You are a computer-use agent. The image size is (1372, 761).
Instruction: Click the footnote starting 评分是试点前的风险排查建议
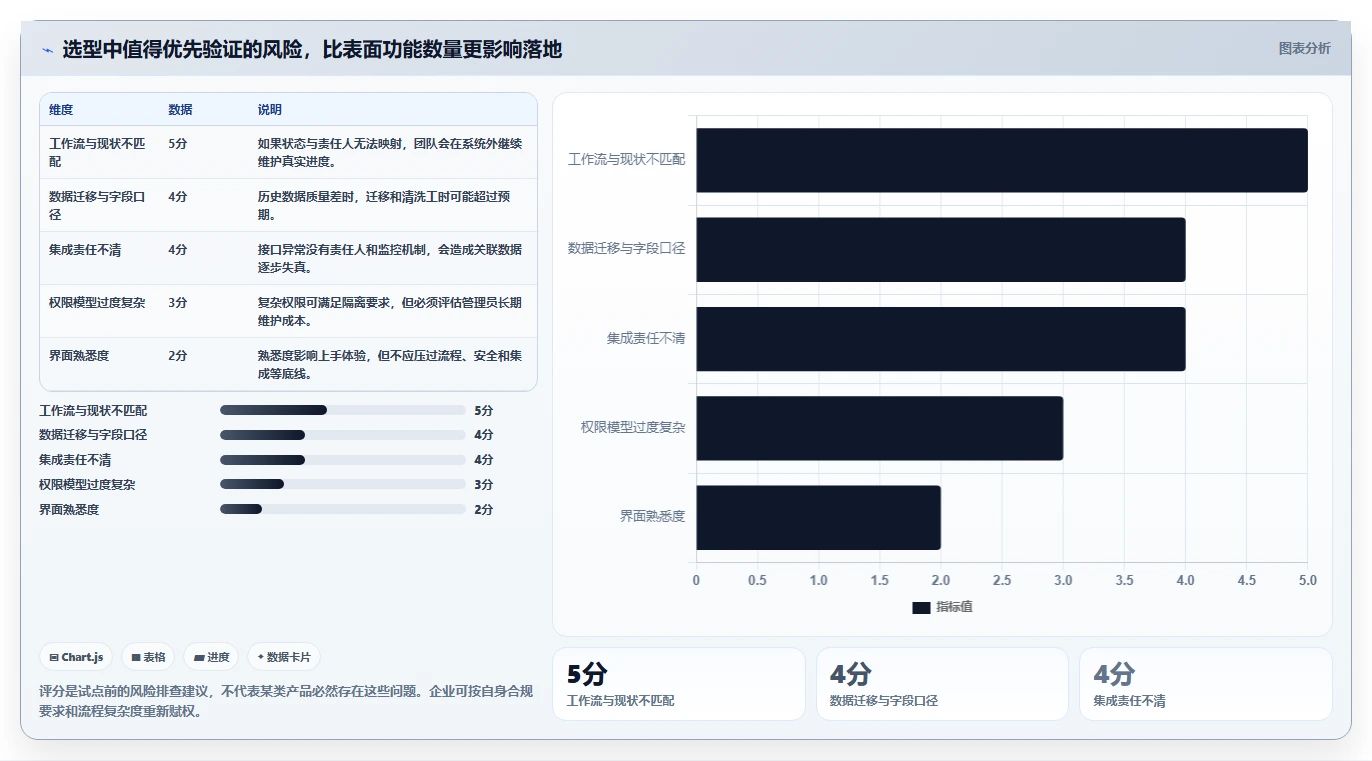pos(286,701)
